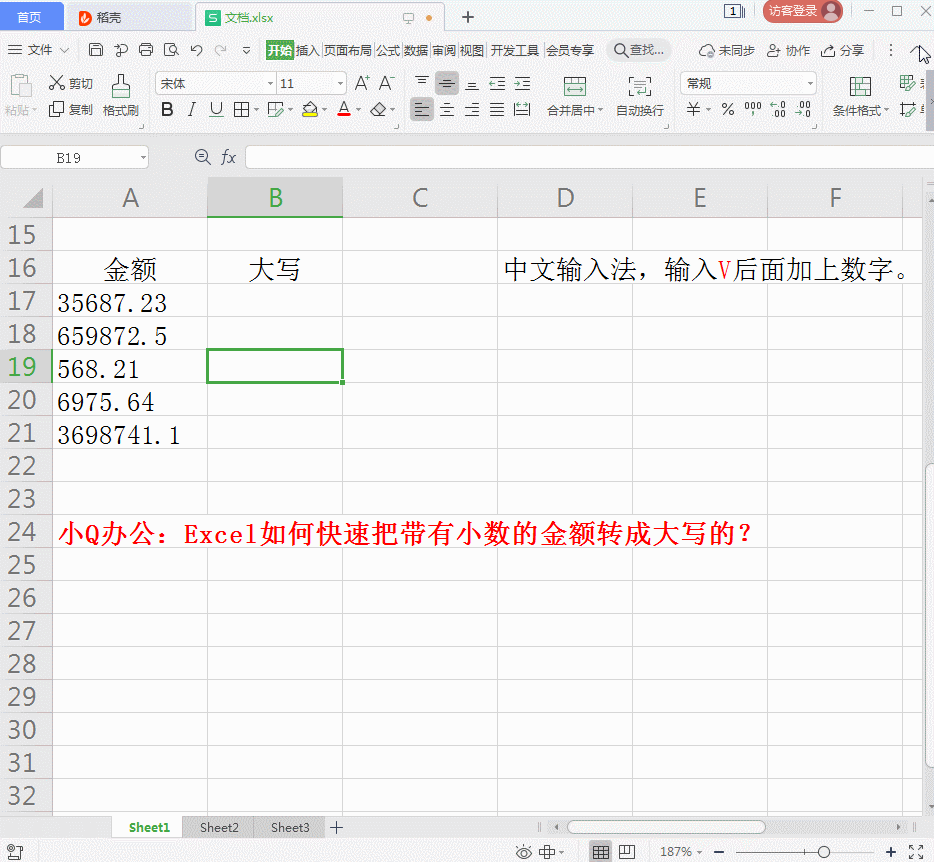This screenshot has height=862, width=934.
Task: Click decrease indent icon
Action: click(x=497, y=84)
